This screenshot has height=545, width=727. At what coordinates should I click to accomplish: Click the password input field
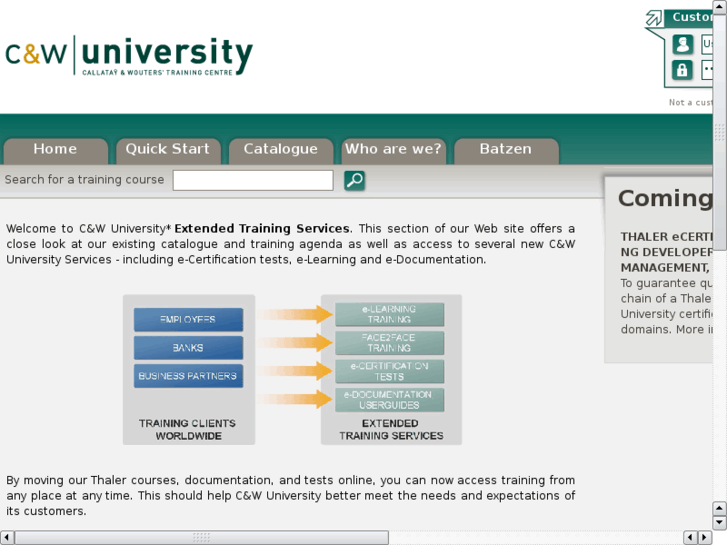click(707, 70)
